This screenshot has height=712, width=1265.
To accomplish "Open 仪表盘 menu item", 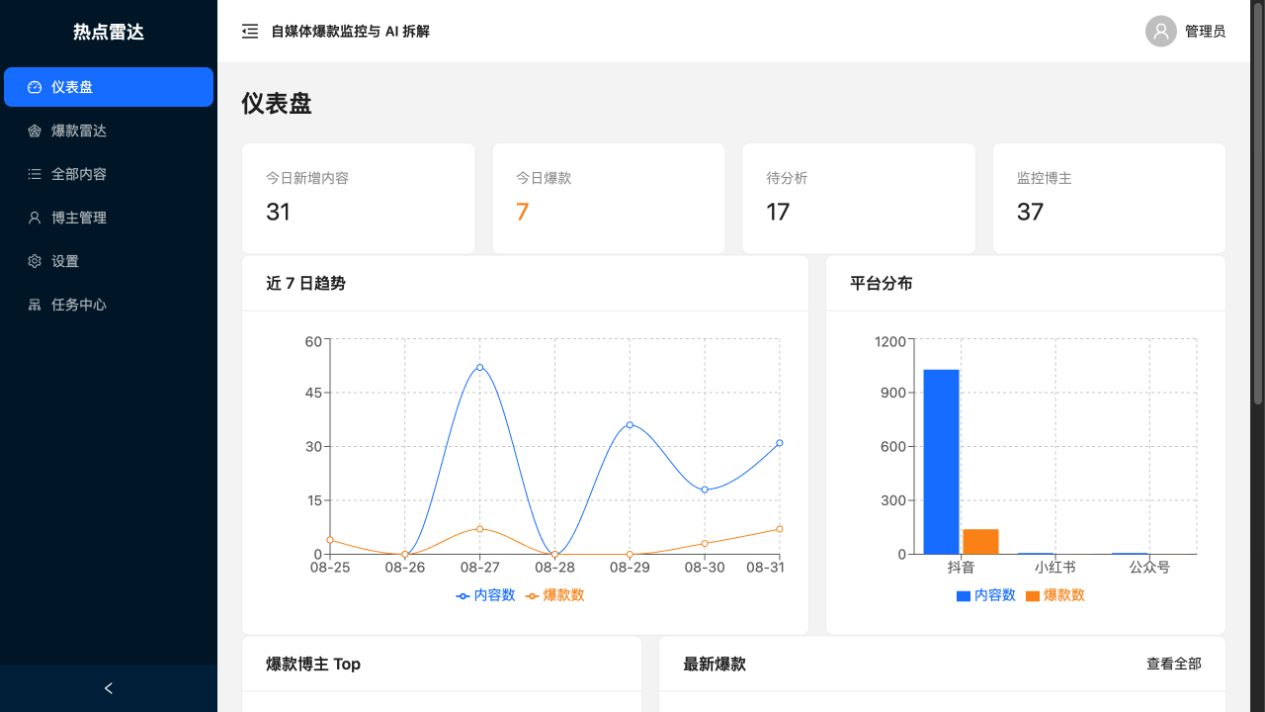I will coord(109,87).
